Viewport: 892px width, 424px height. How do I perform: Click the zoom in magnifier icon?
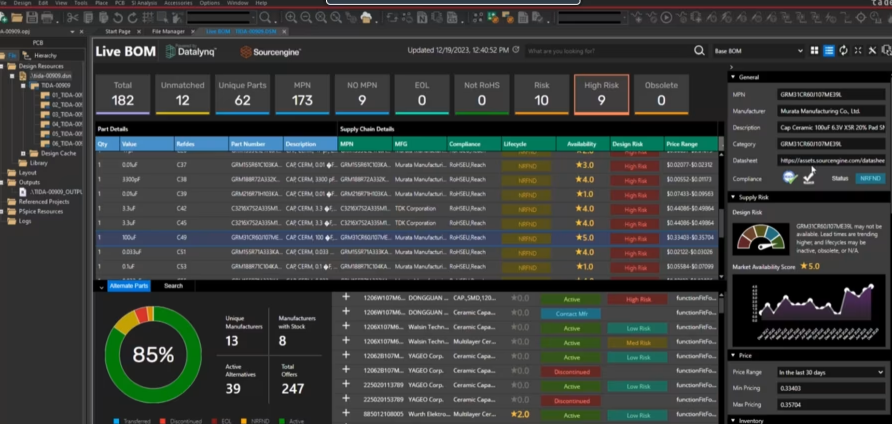tap(291, 18)
